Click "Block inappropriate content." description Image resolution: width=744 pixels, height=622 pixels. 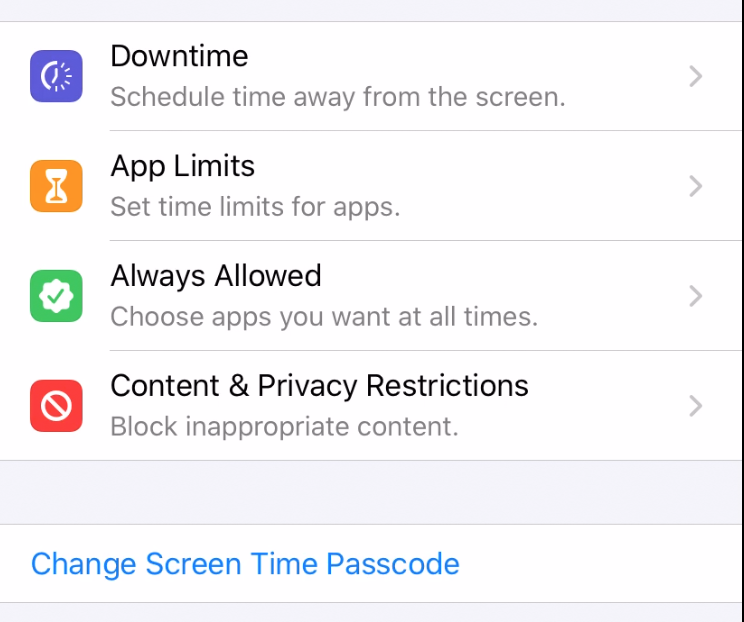(284, 427)
